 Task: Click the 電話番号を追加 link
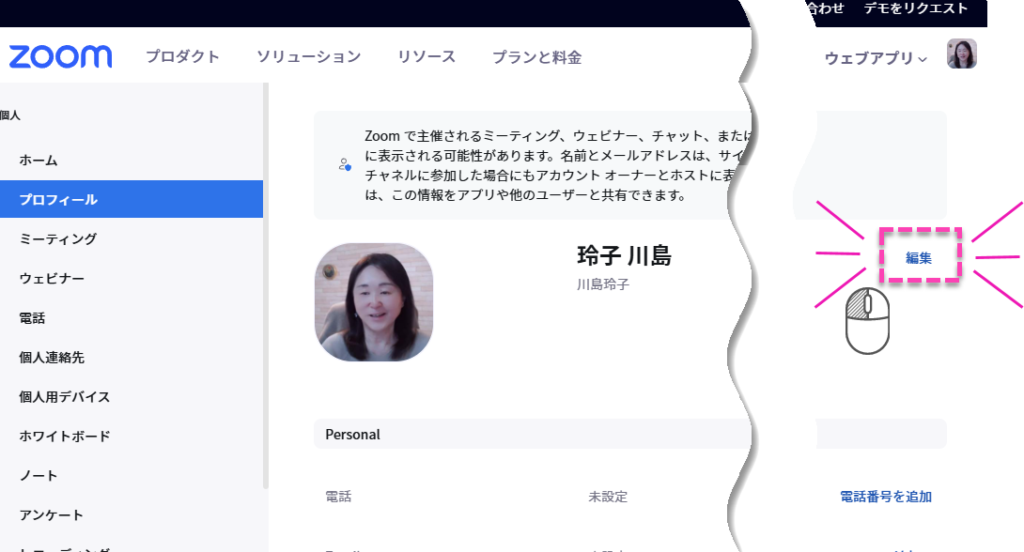tap(885, 497)
